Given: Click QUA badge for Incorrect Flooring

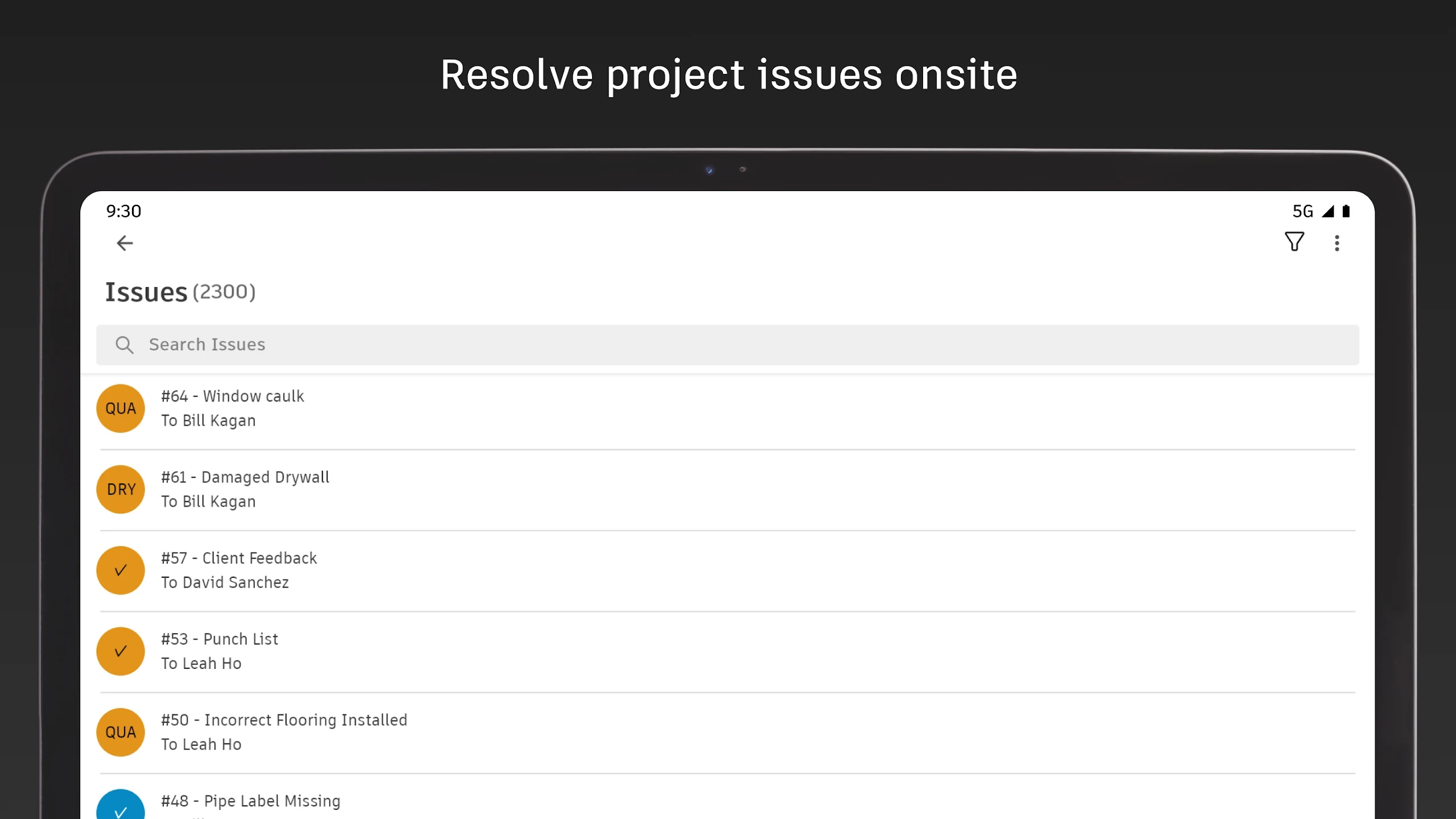Looking at the screenshot, I should coord(121,733).
